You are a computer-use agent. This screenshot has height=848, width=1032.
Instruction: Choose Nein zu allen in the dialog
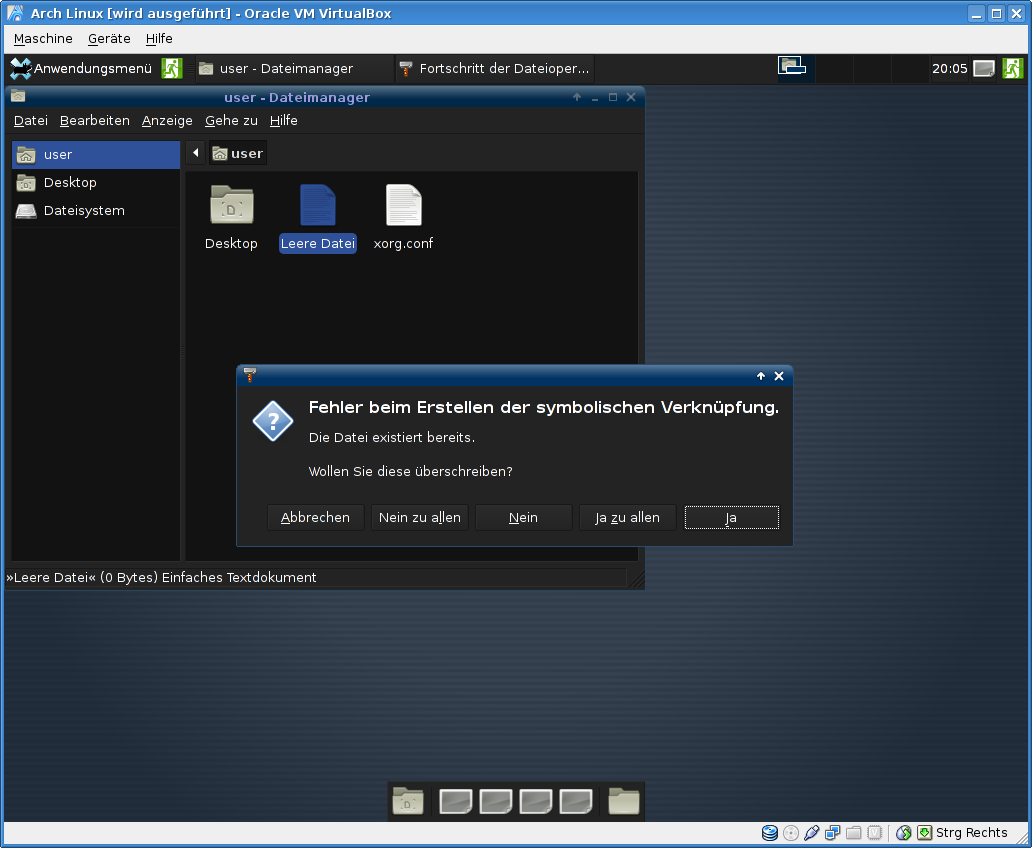(420, 517)
